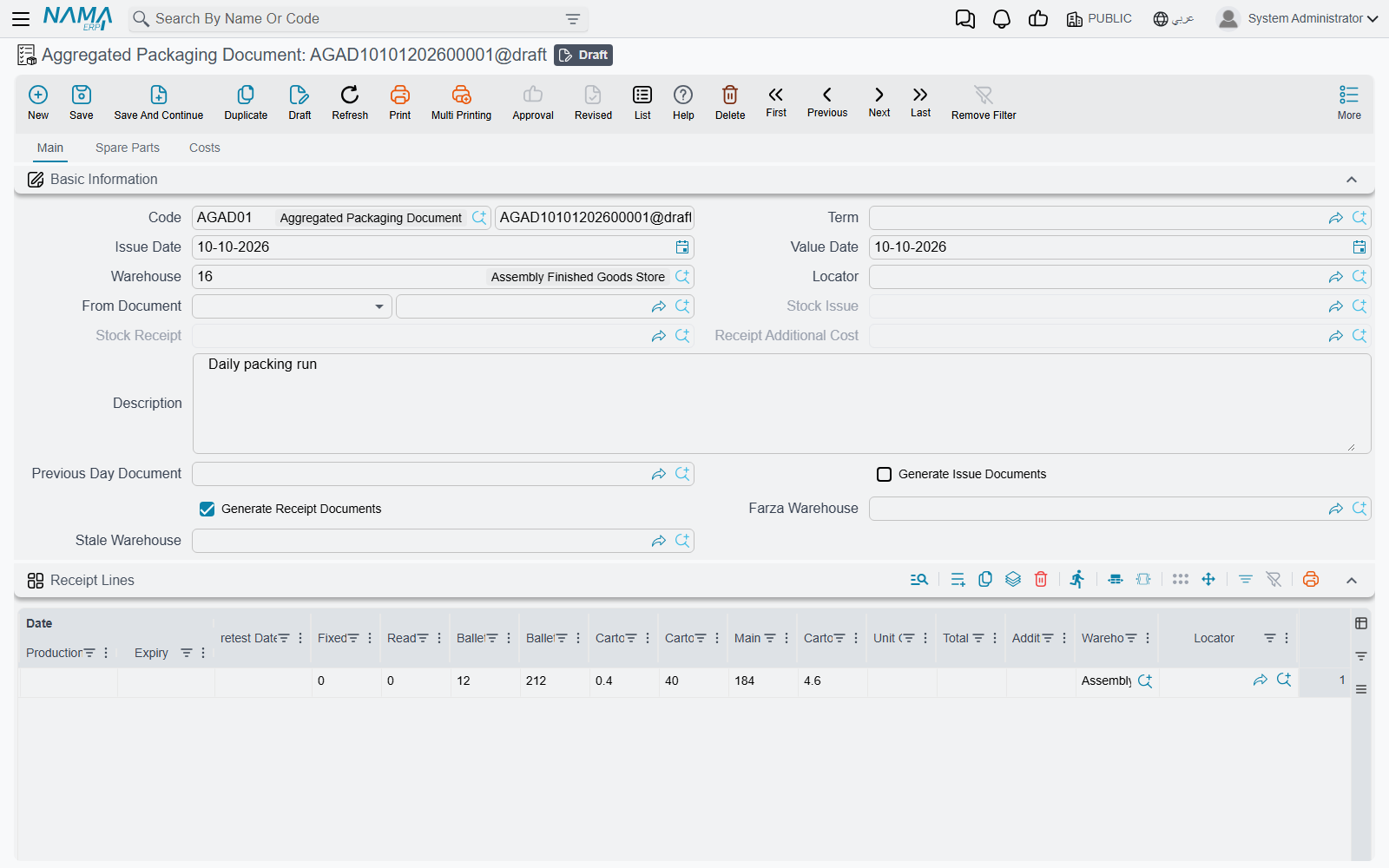Viewport: 1389px width, 868px height.
Task: Select the Main tab
Action: (x=50, y=148)
